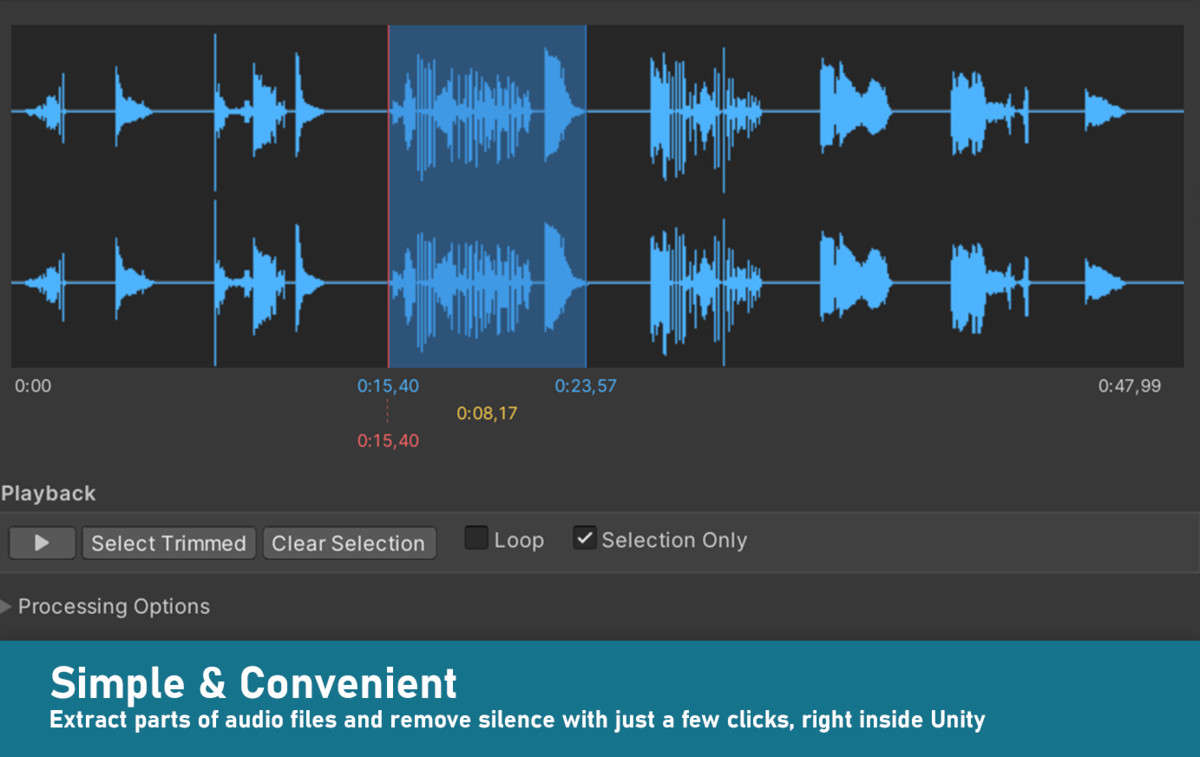Image resolution: width=1200 pixels, height=757 pixels.
Task: Click the highlighted selection region in the waveform
Action: coord(487,196)
